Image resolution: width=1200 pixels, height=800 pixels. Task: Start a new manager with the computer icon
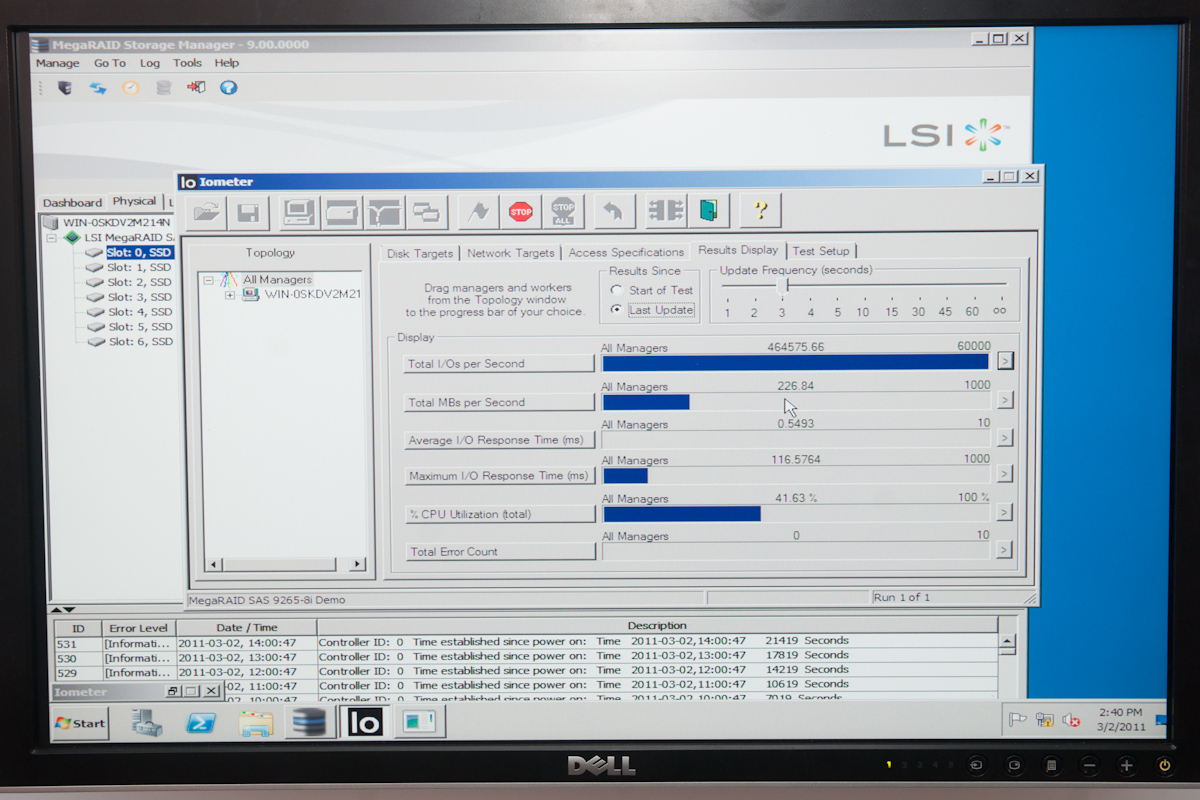300,211
